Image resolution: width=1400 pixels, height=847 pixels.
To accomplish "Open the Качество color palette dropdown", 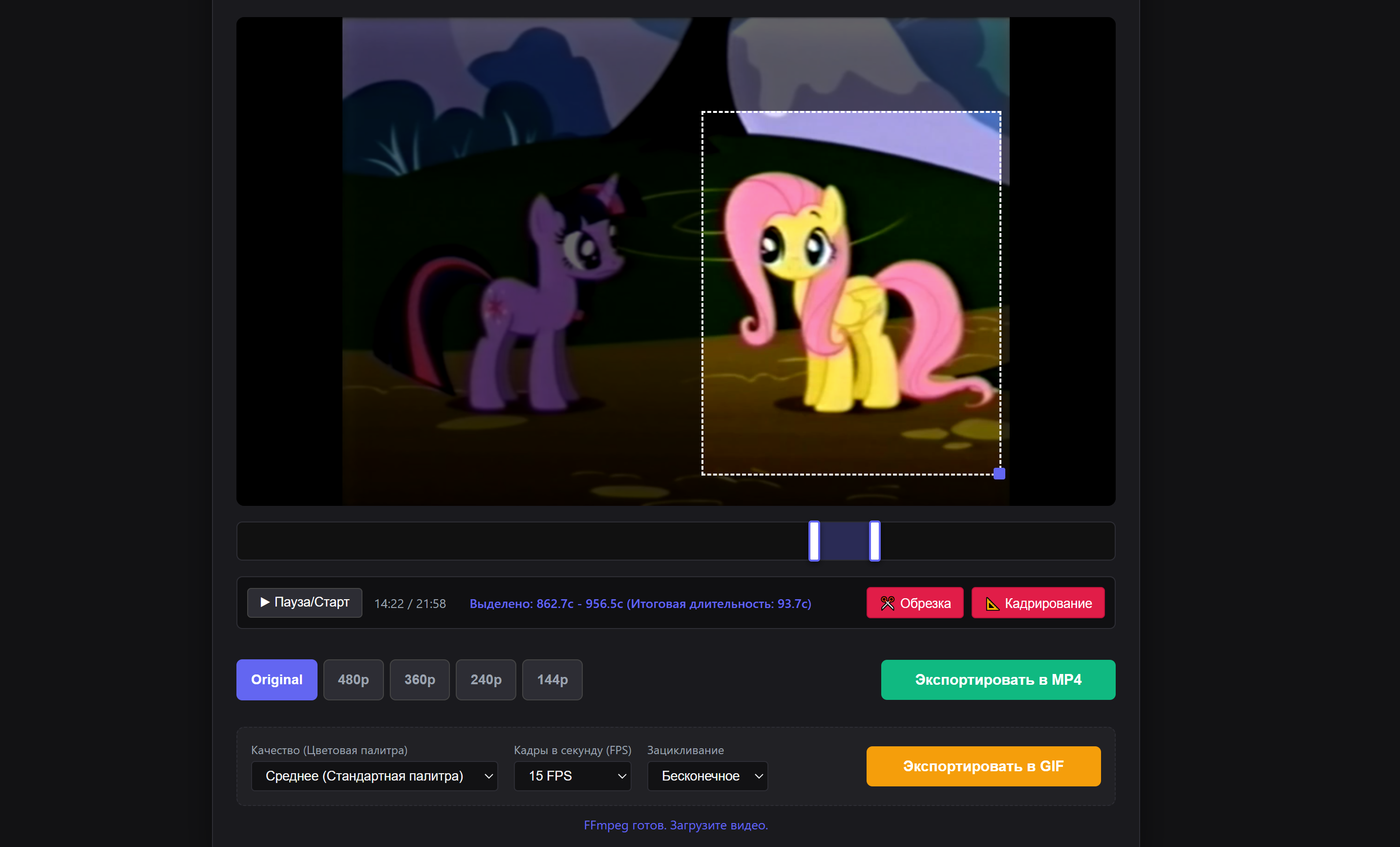I will (x=375, y=776).
